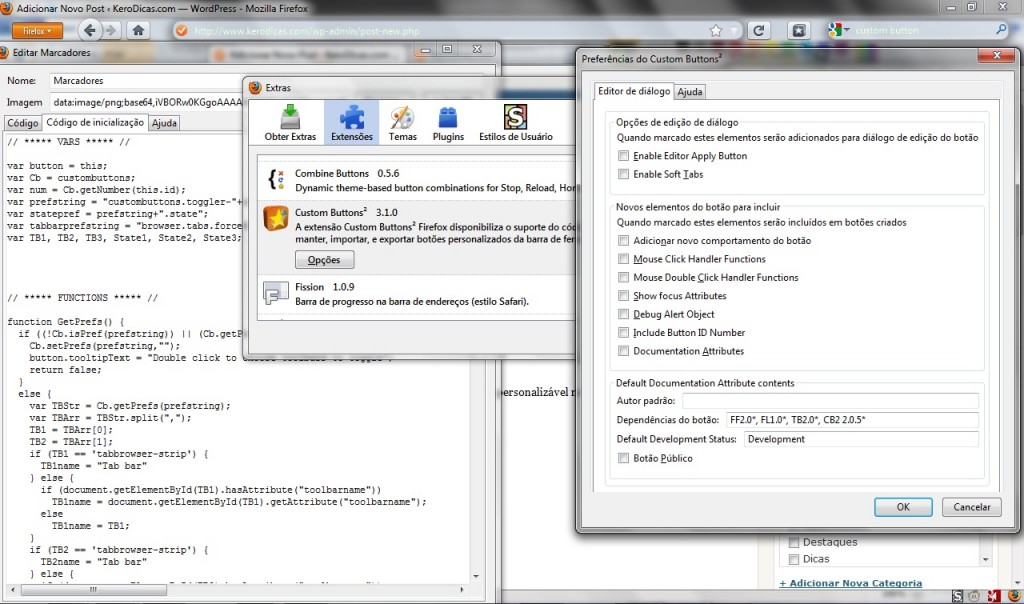Toggle Mouse Double Click Handler Functions
1024x604 pixels.
(624, 277)
